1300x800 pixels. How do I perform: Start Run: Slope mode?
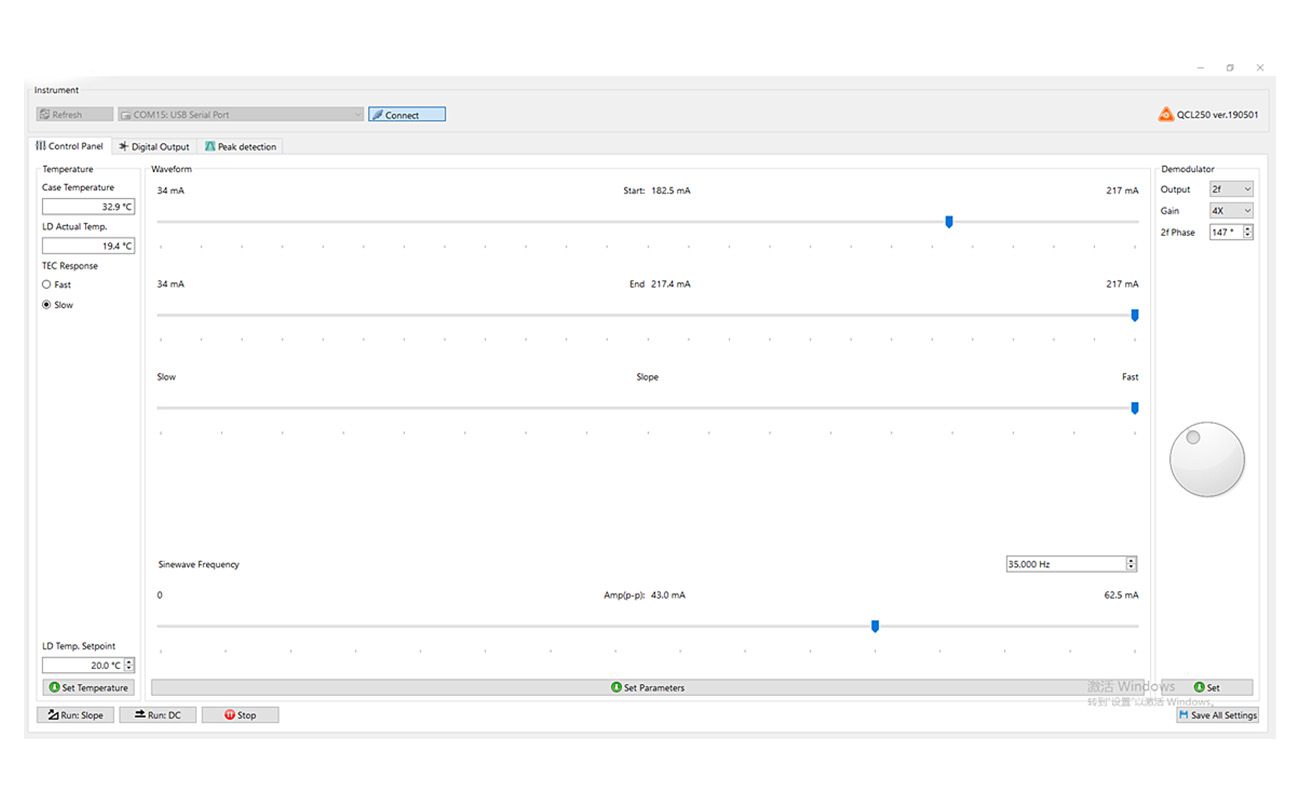coord(75,715)
